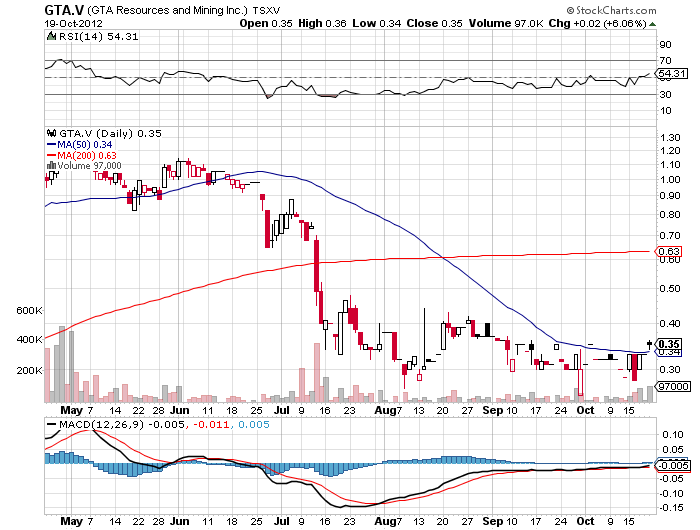Screen dimensions: 700x530
Task: Click the 19-Oct-2012 date label
Action: 74,23
